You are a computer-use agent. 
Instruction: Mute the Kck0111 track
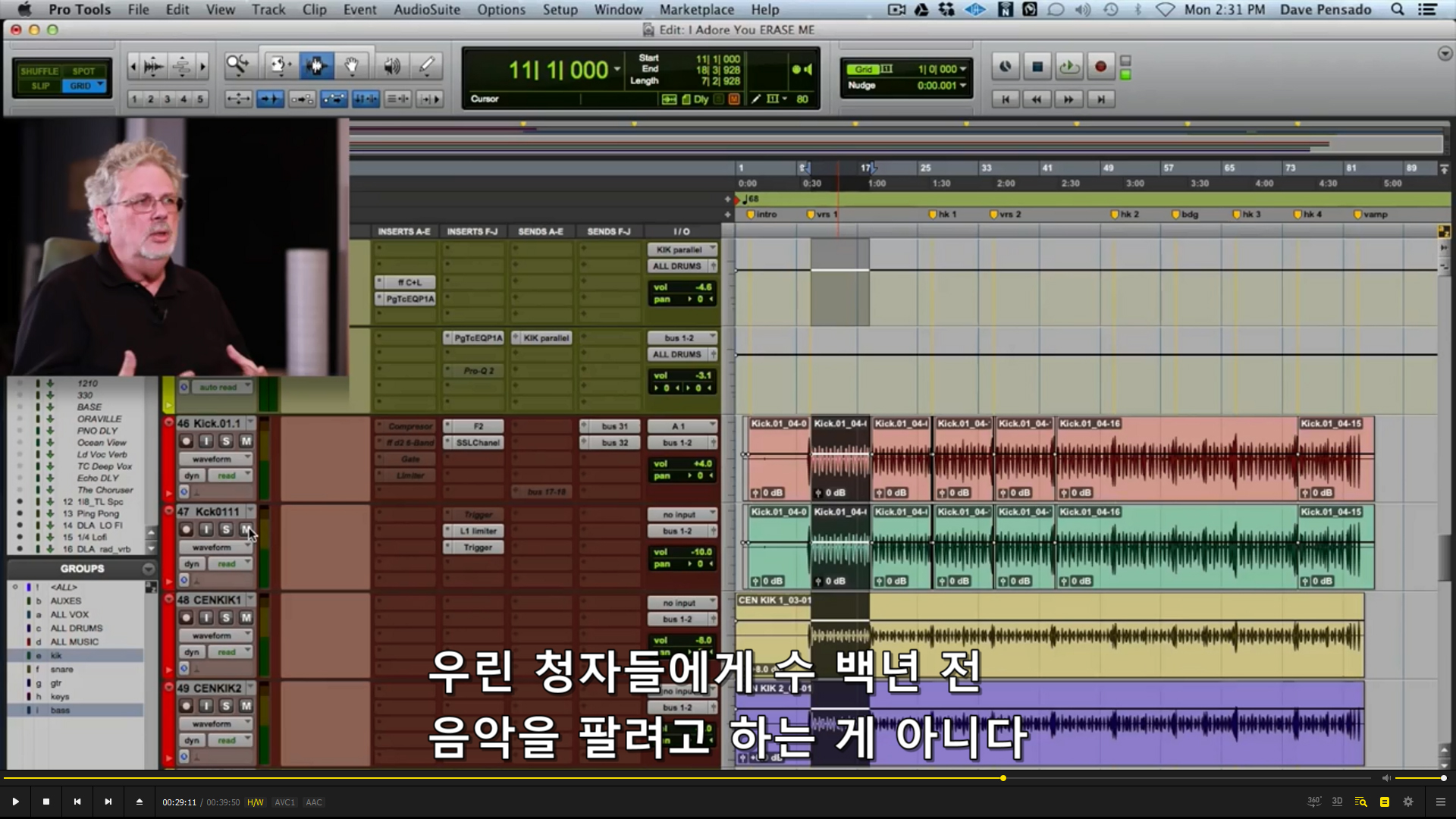(x=246, y=529)
